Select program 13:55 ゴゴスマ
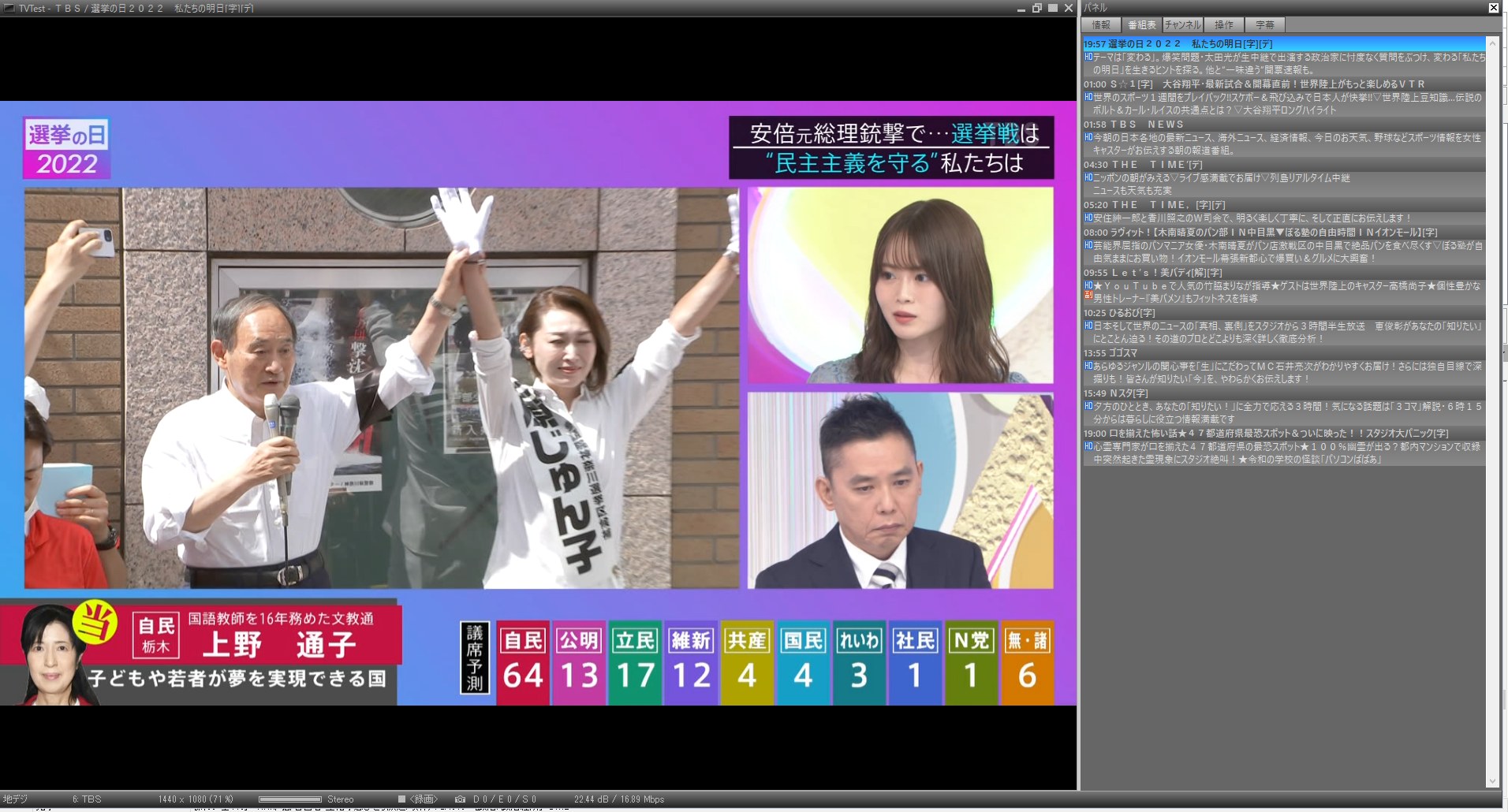Viewport: 1508px width, 812px height. coord(1284,353)
